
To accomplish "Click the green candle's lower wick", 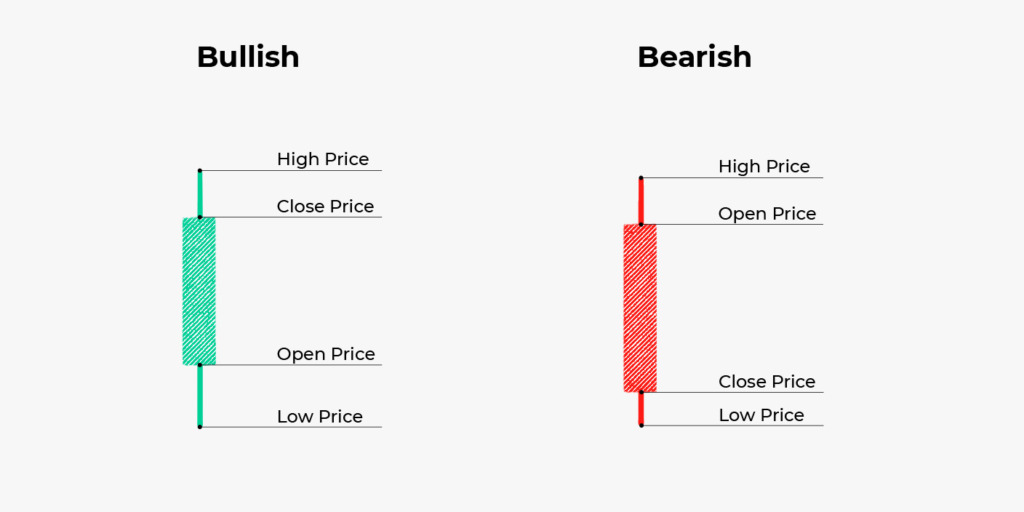I will 200,395.
